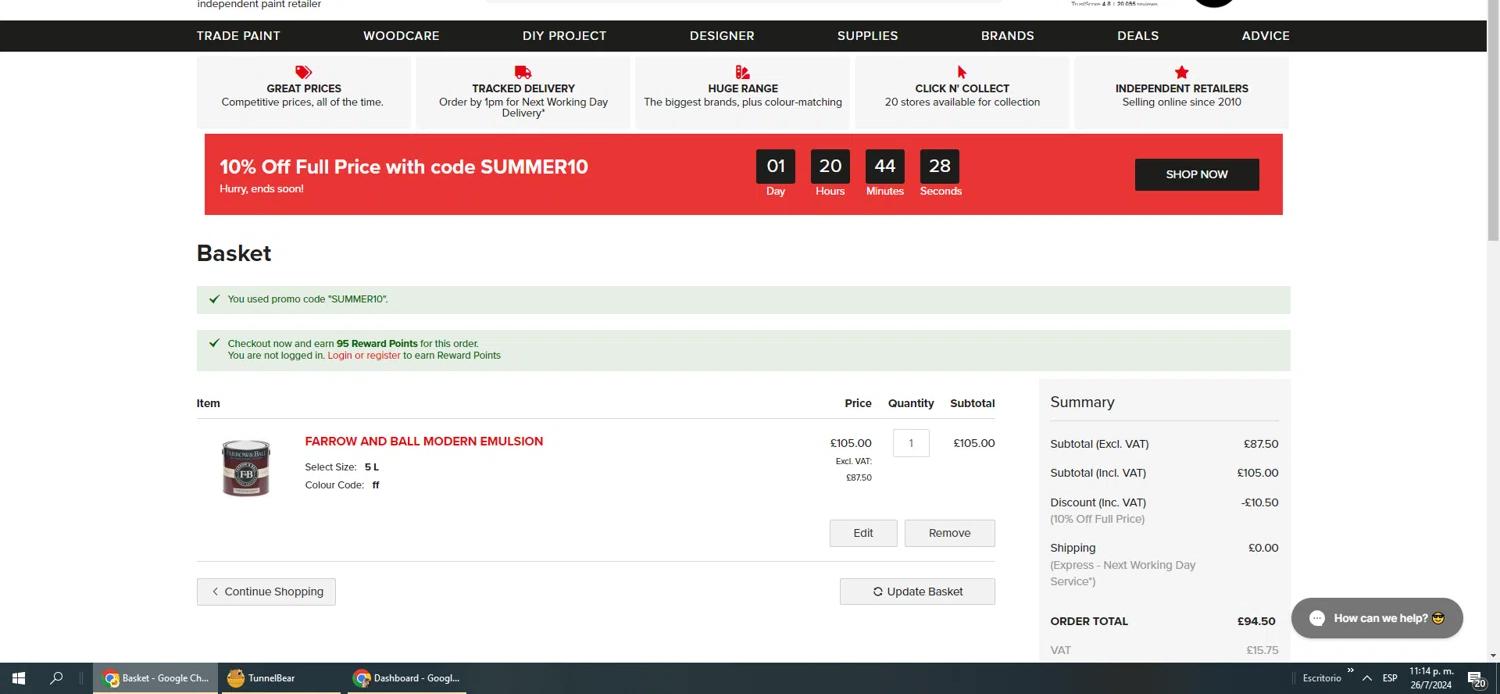The width and height of the screenshot is (1500, 694).
Task: Click the Escritorio toolbar label
Action: pos(1321,678)
